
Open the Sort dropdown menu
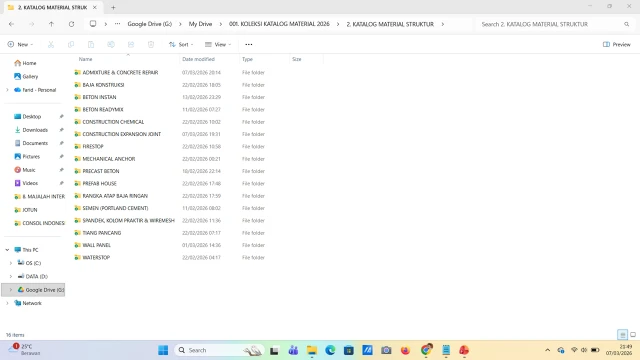coord(181,44)
